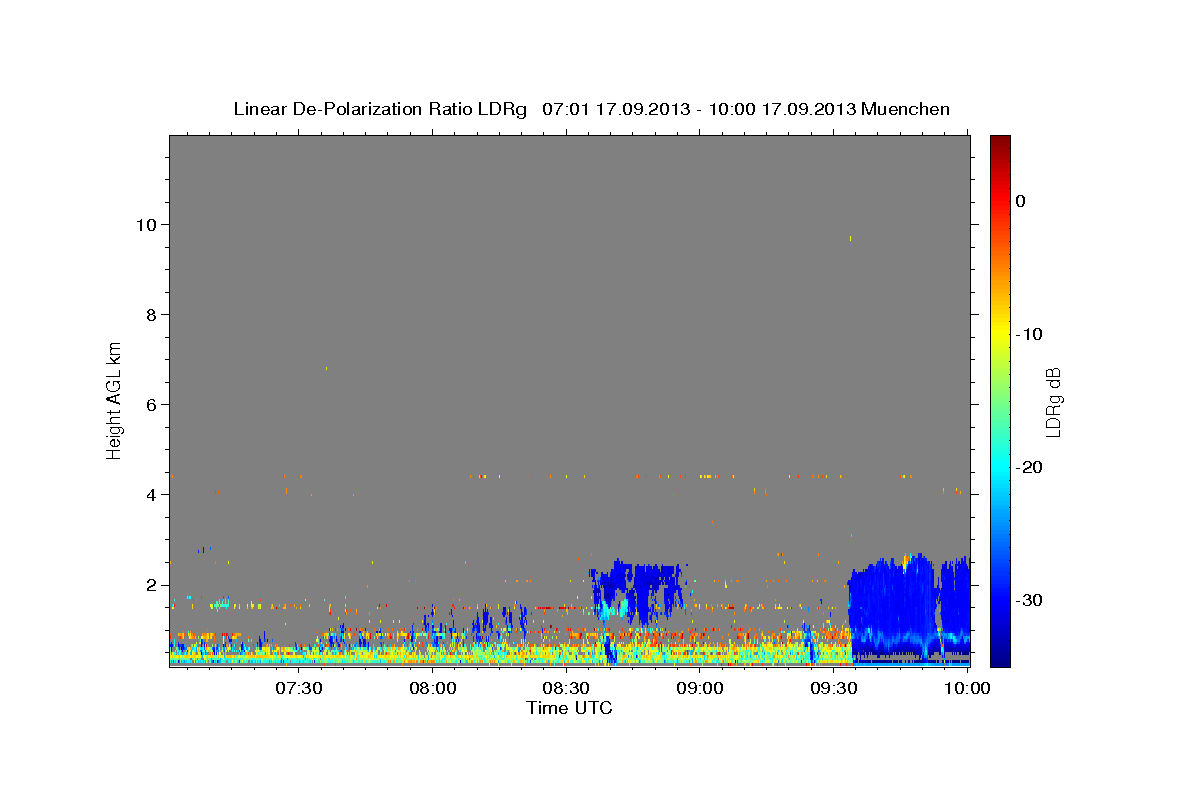Click the 'Muenchen' station name in title

coord(905,109)
